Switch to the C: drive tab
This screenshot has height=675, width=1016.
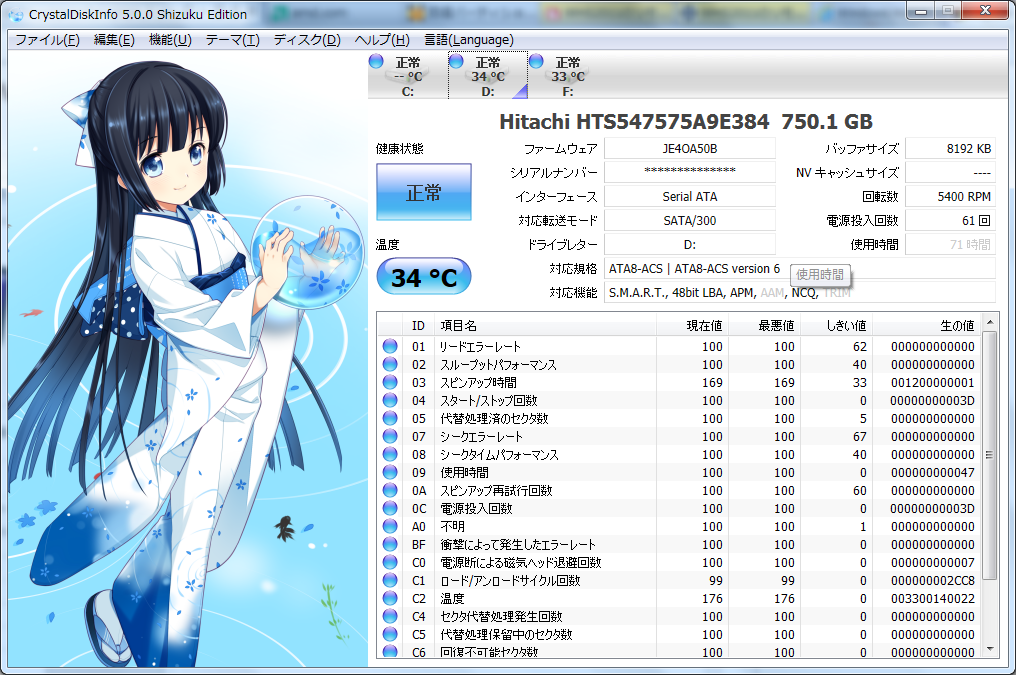408,76
